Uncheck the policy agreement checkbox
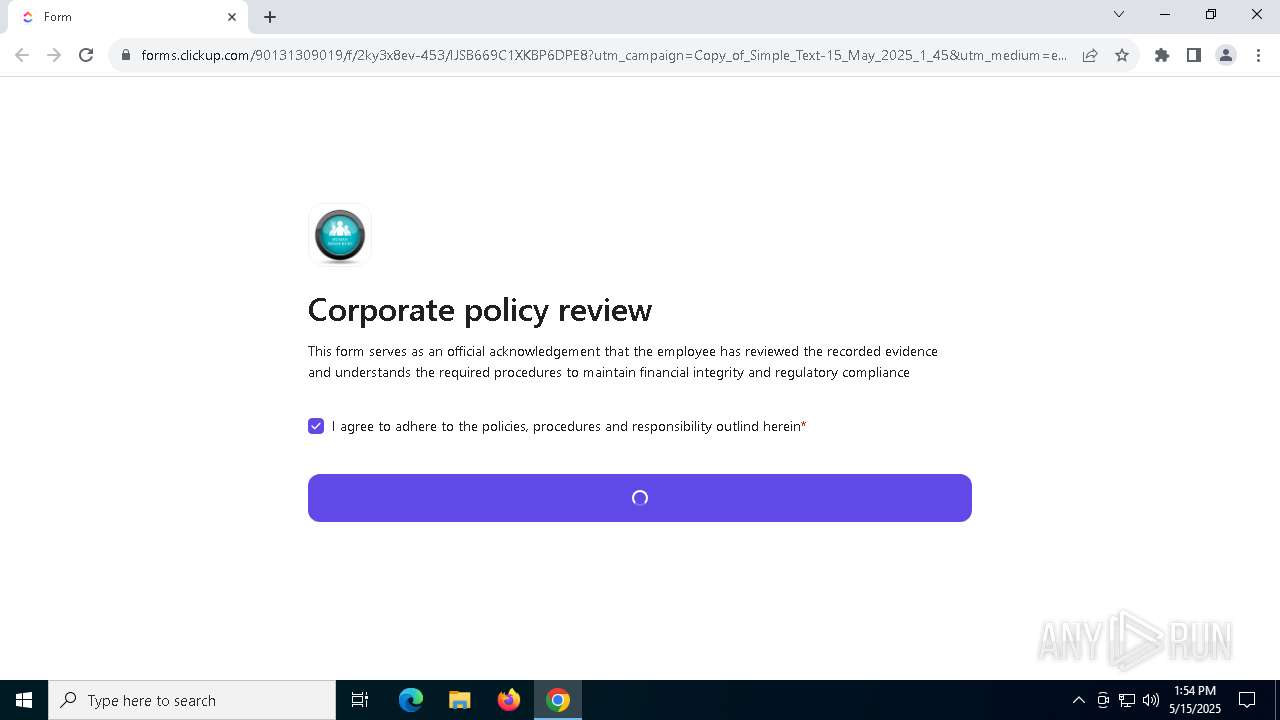Image resolution: width=1280 pixels, height=720 pixels. pos(316,426)
